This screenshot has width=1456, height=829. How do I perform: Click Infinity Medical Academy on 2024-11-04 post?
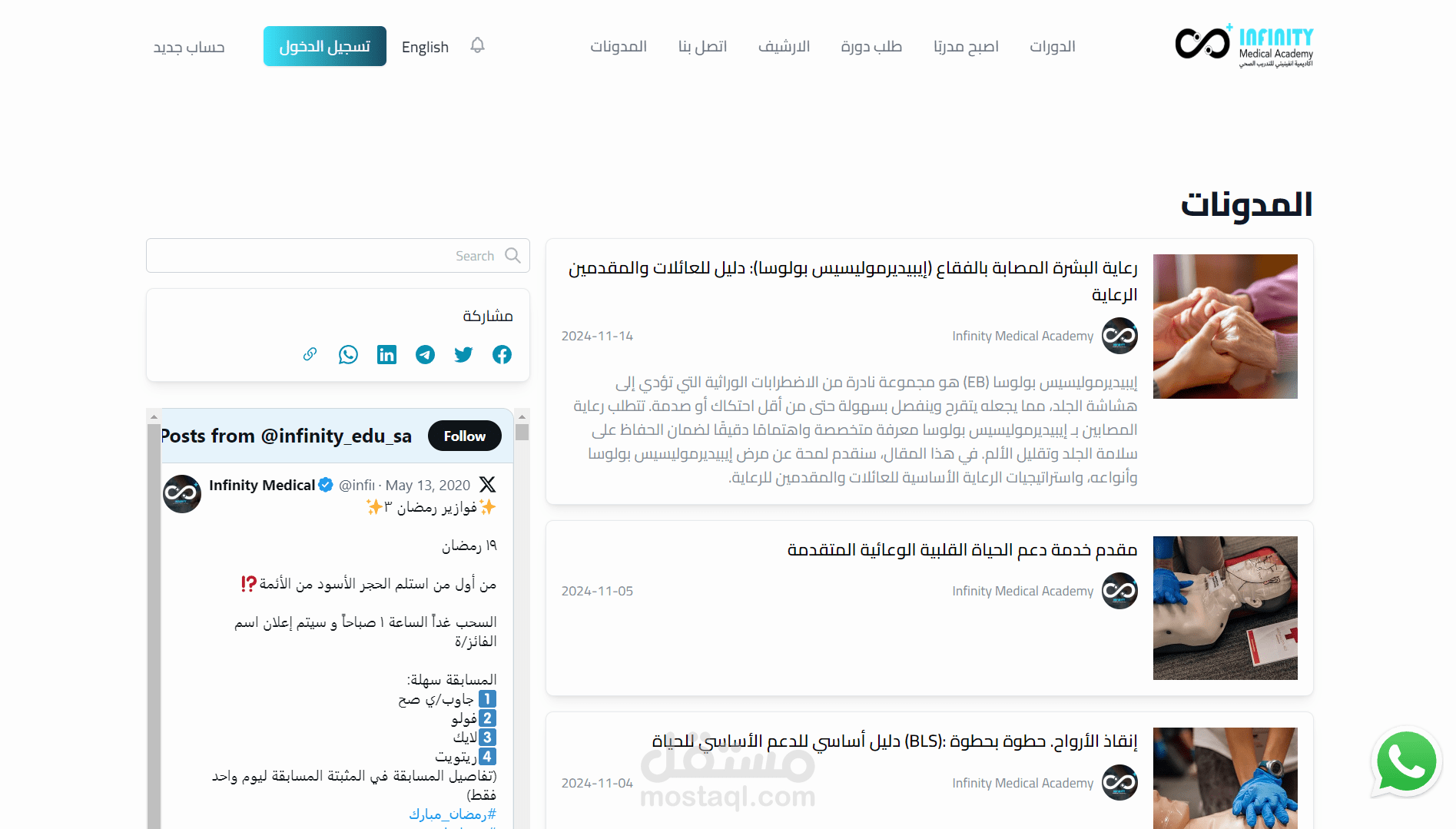click(1023, 783)
